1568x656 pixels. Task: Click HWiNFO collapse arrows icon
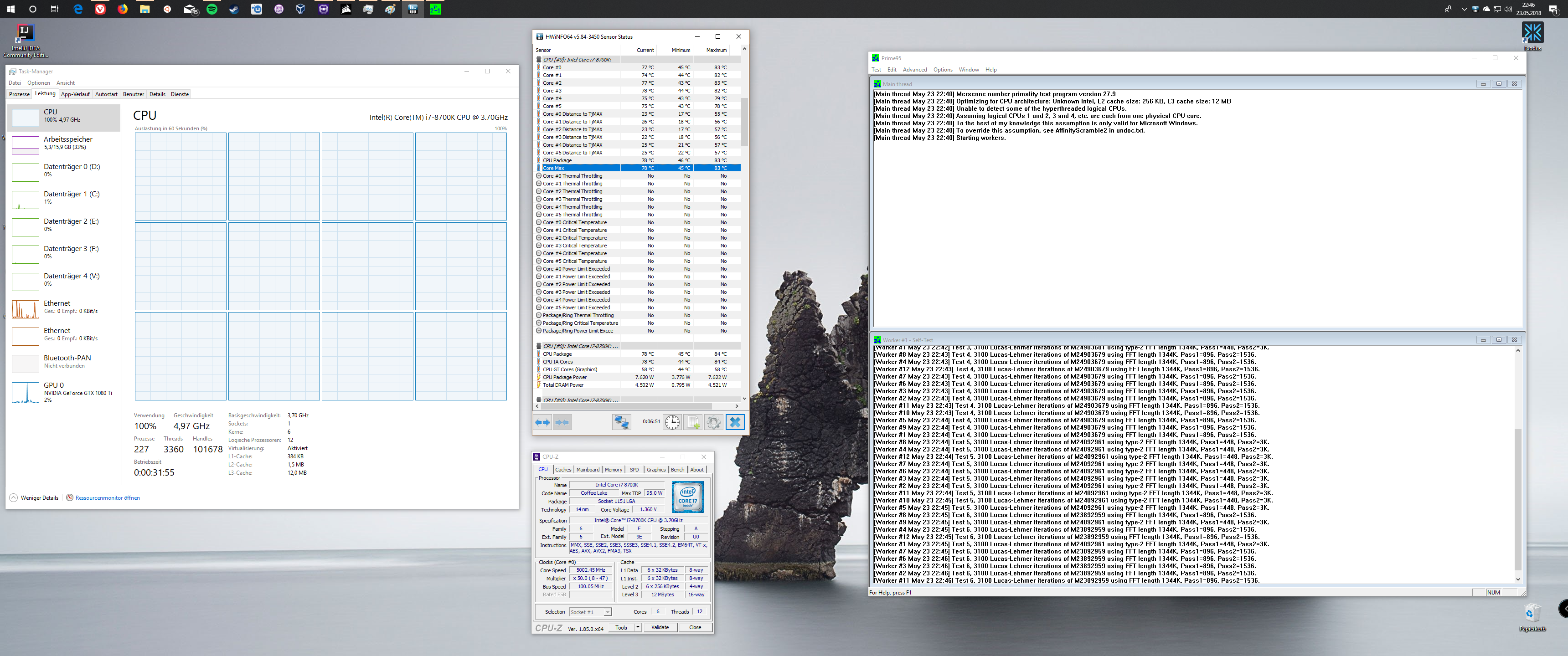pyautogui.click(x=563, y=422)
